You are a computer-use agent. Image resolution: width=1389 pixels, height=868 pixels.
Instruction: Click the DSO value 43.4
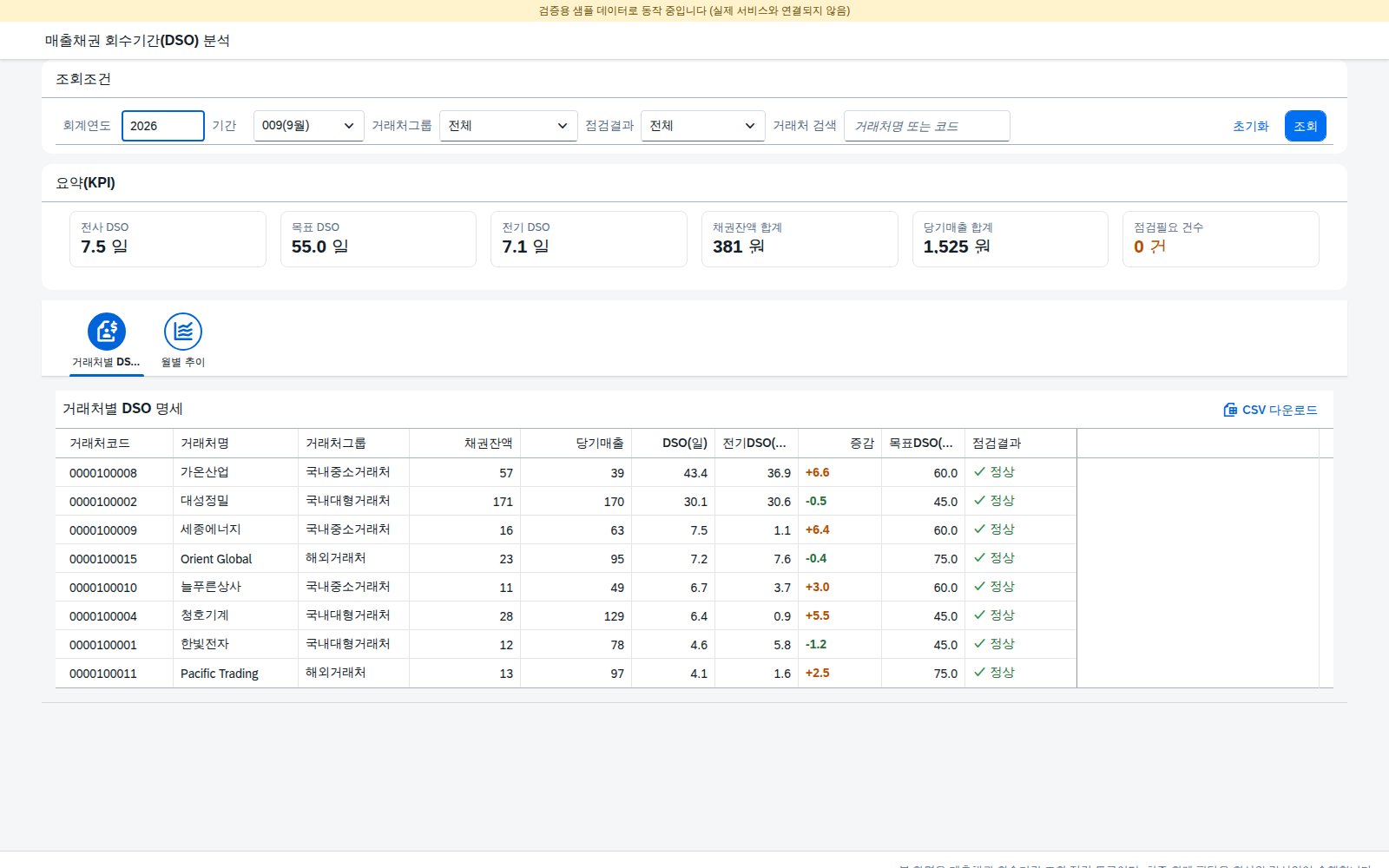click(695, 473)
